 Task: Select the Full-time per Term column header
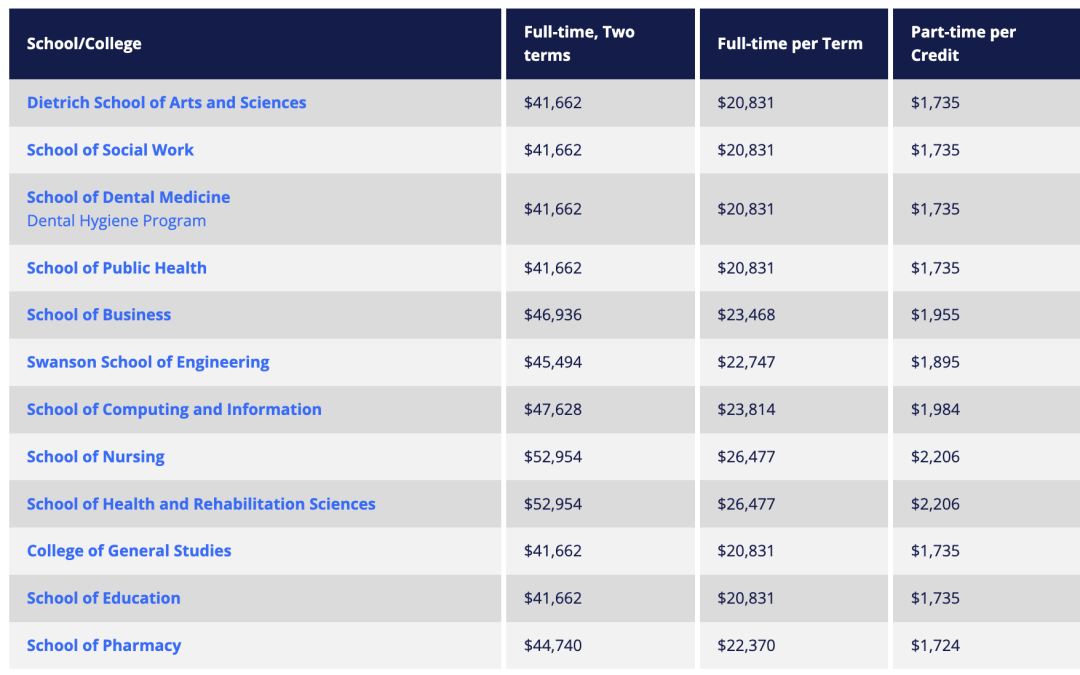[789, 44]
